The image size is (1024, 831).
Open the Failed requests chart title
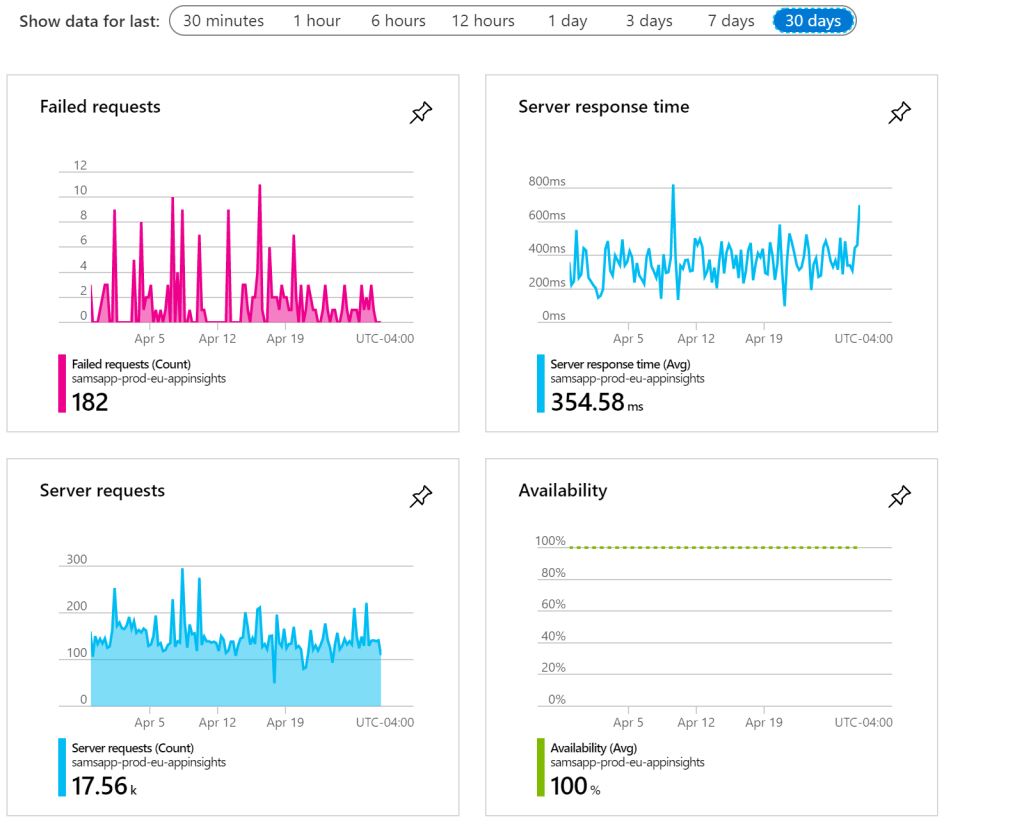[x=100, y=107]
